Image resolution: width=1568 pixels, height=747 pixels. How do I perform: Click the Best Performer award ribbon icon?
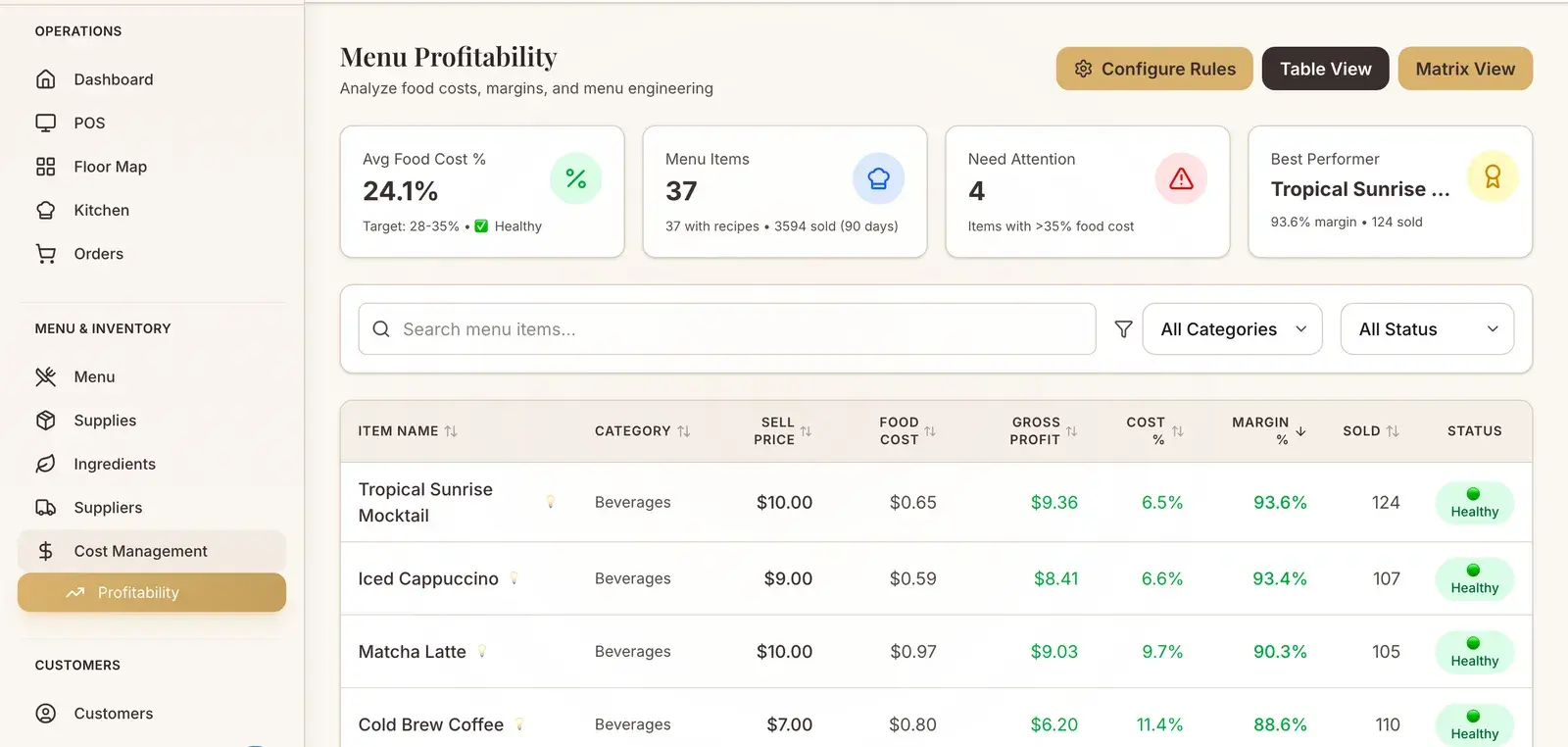[1493, 176]
